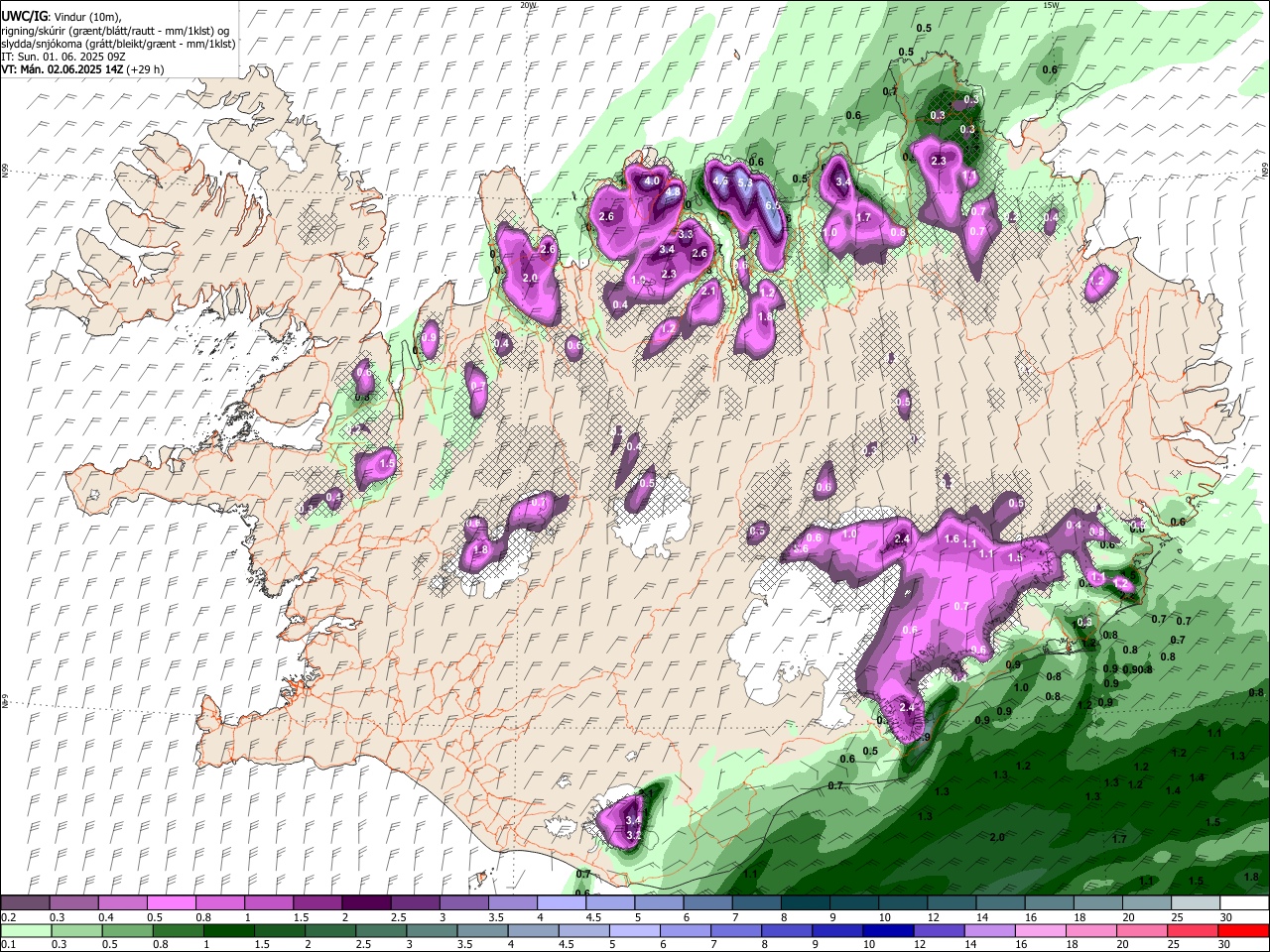Select the slate blue swatch labeled 6, top row
1270x952 pixels.
click(707, 902)
